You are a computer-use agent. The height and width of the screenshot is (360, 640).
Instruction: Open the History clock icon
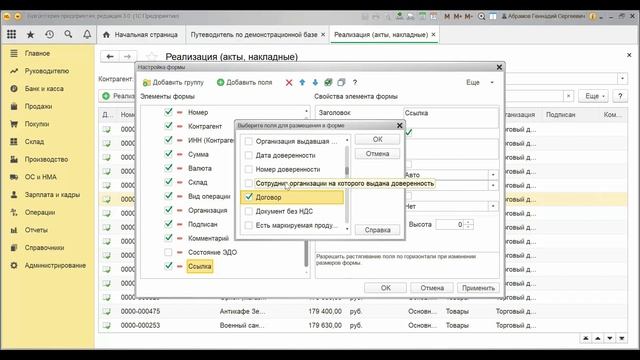click(x=49, y=35)
